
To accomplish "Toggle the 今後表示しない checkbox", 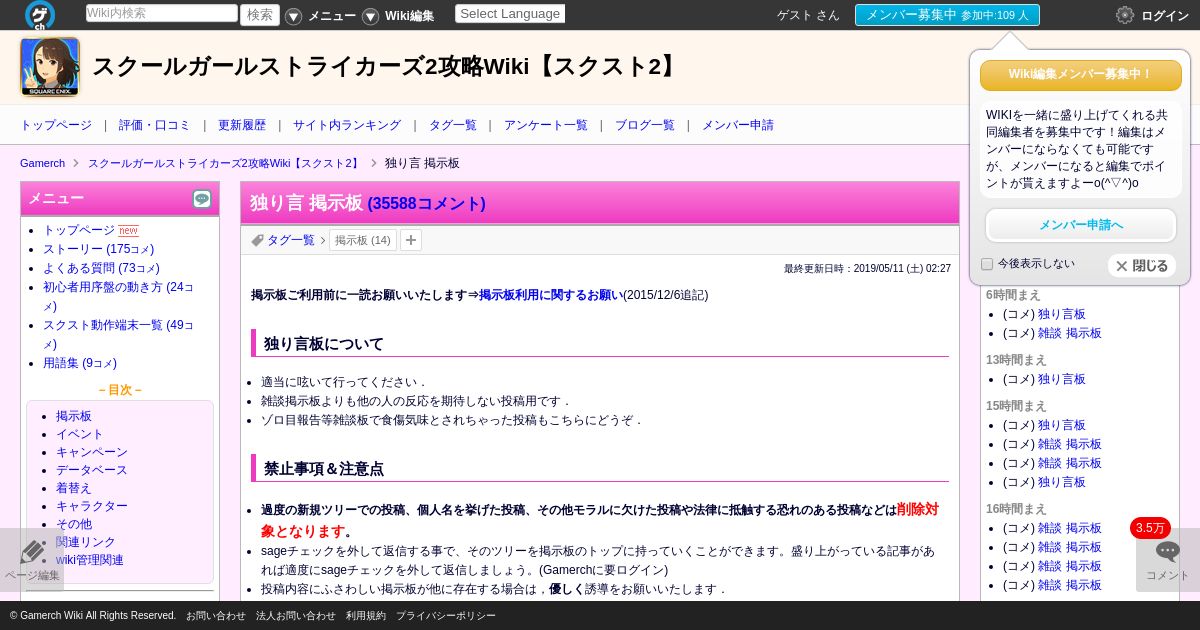I will click(x=987, y=264).
